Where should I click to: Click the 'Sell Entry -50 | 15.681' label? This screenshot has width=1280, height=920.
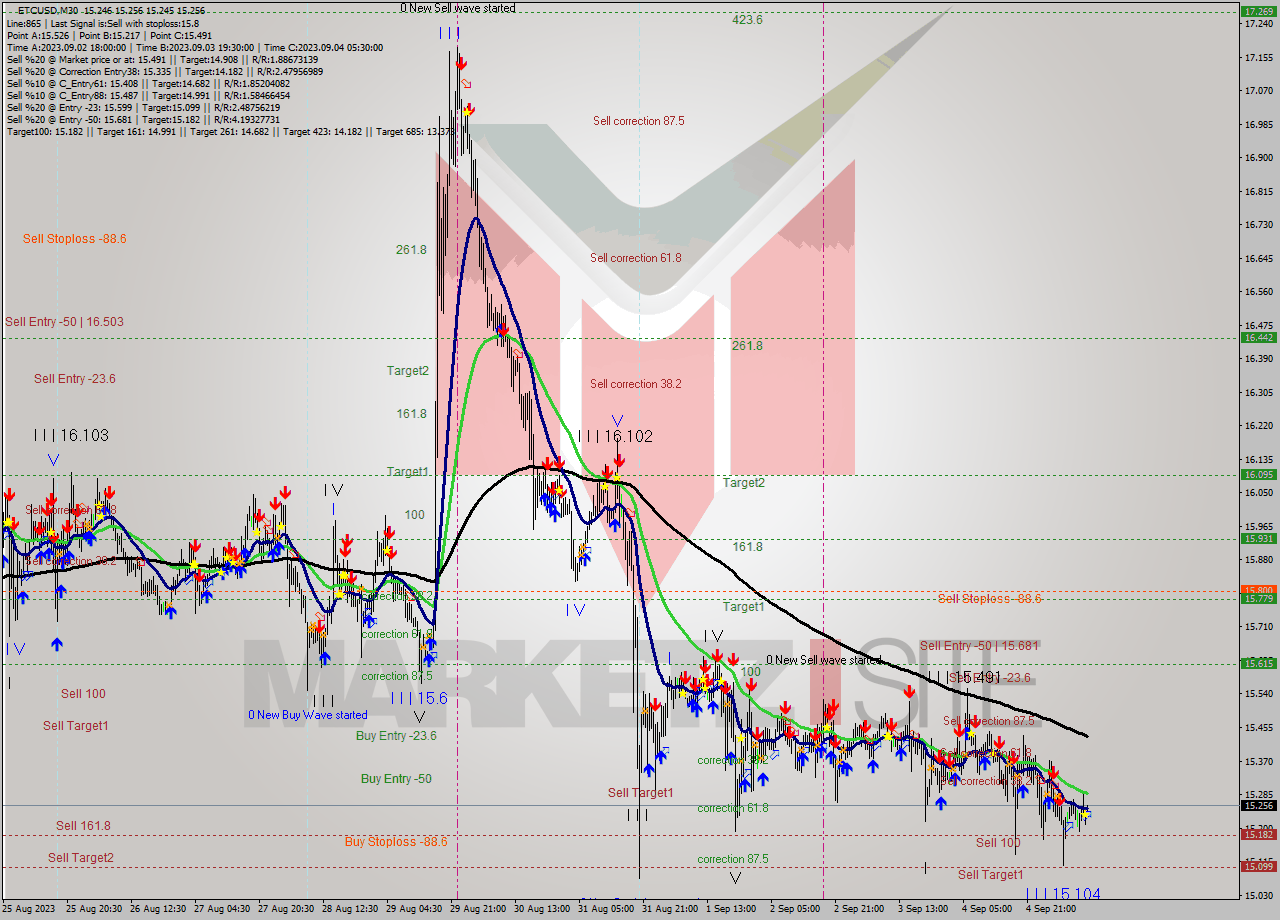(x=980, y=645)
